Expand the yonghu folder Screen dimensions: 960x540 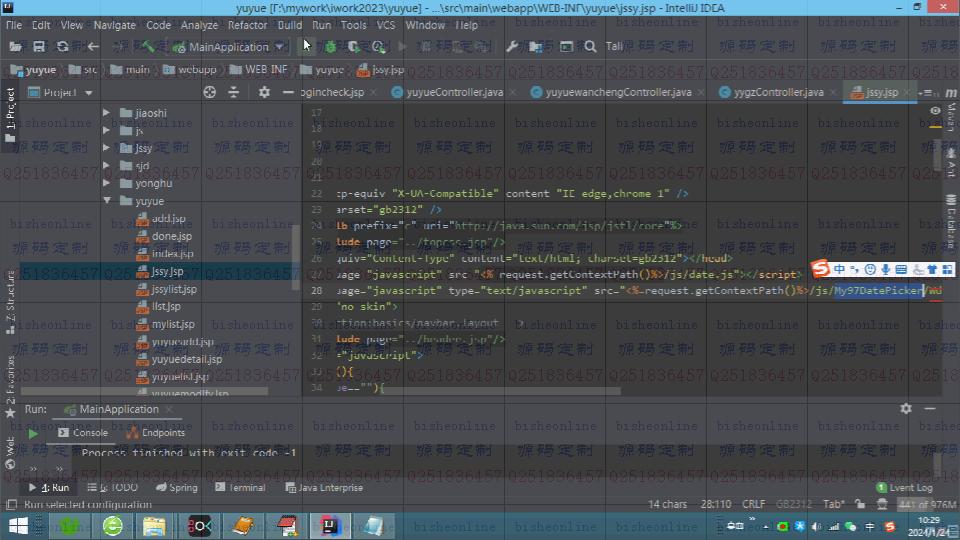tap(107, 183)
